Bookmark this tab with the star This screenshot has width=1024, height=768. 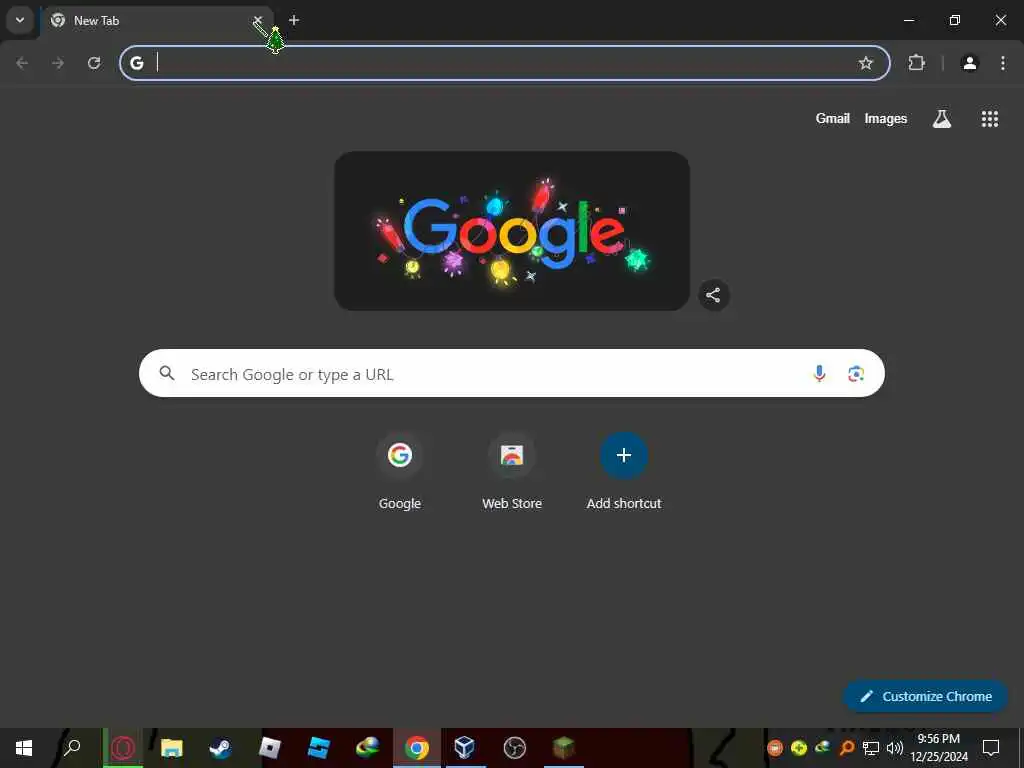tap(865, 63)
